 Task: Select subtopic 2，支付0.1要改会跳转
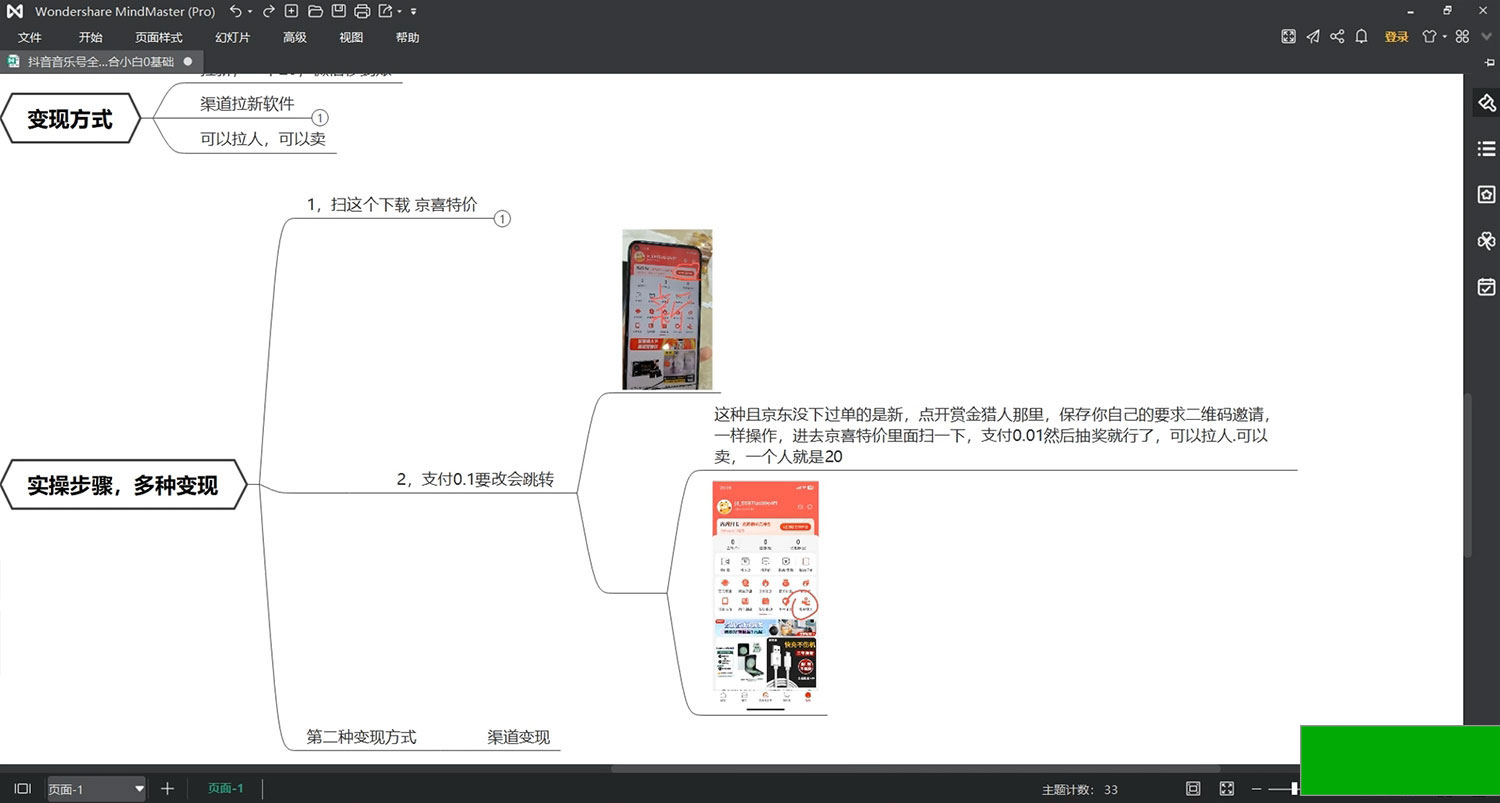475,479
